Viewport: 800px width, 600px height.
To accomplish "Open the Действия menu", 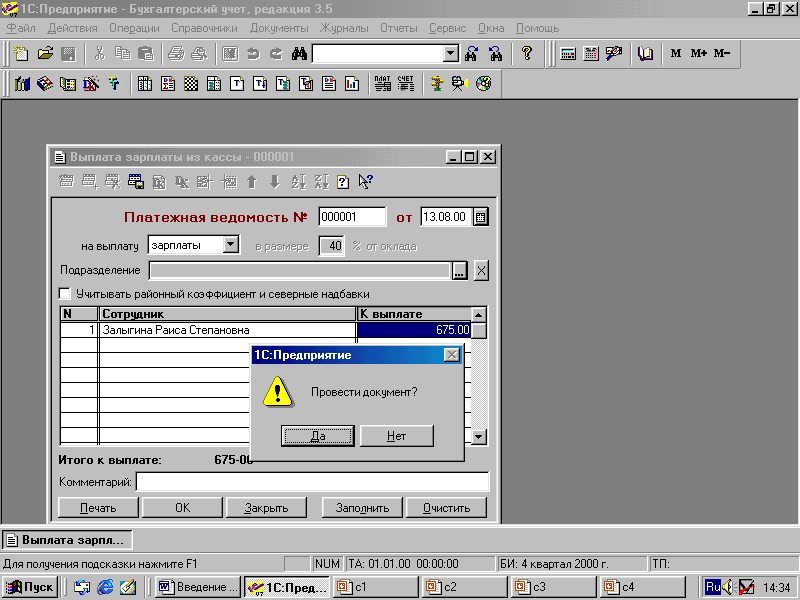I will point(72,28).
